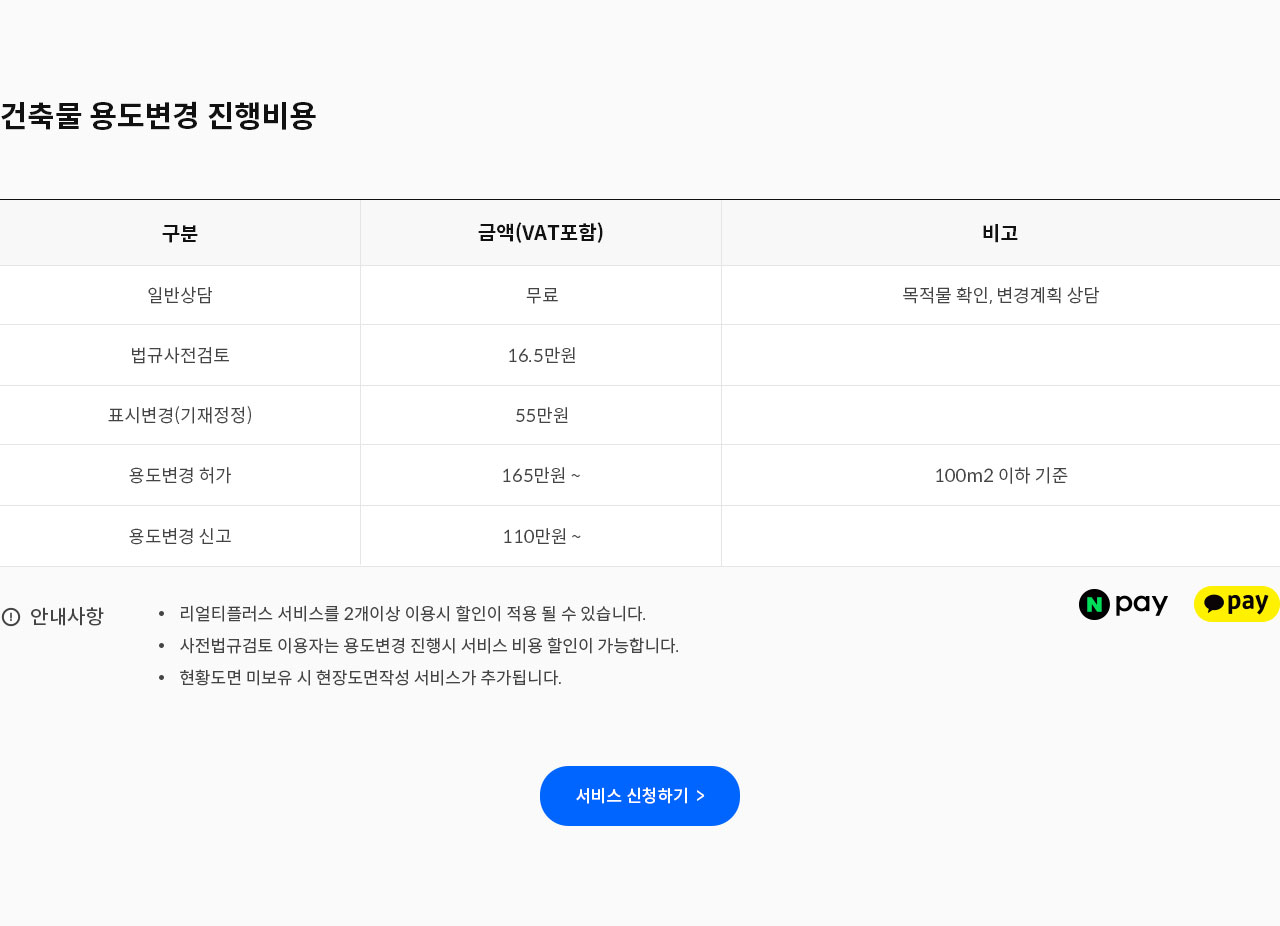Click the 16.5만원 price cell
Screen dimensions: 1280x926
pos(541,355)
